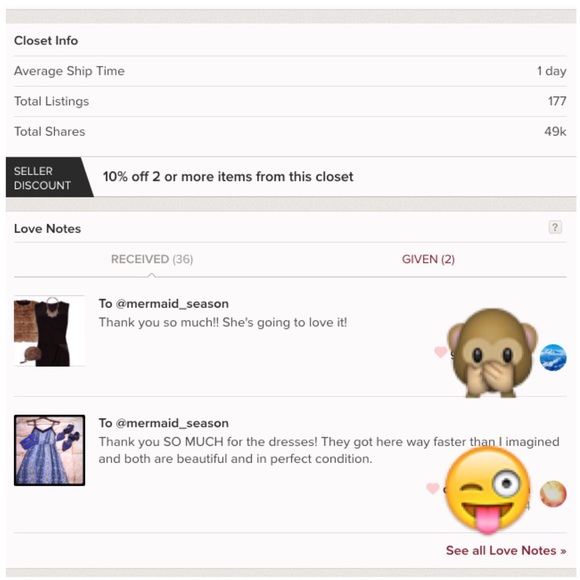Open the orange-red round profile avatar
This screenshot has width=580, height=580.
point(553,494)
